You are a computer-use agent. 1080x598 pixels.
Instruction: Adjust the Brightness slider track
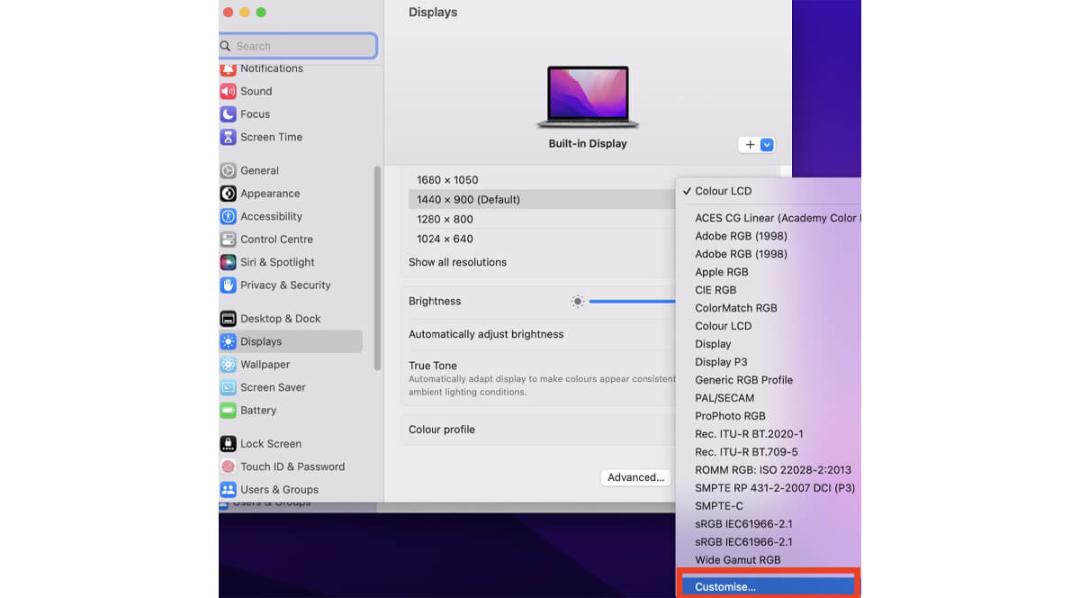pyautogui.click(x=632, y=301)
